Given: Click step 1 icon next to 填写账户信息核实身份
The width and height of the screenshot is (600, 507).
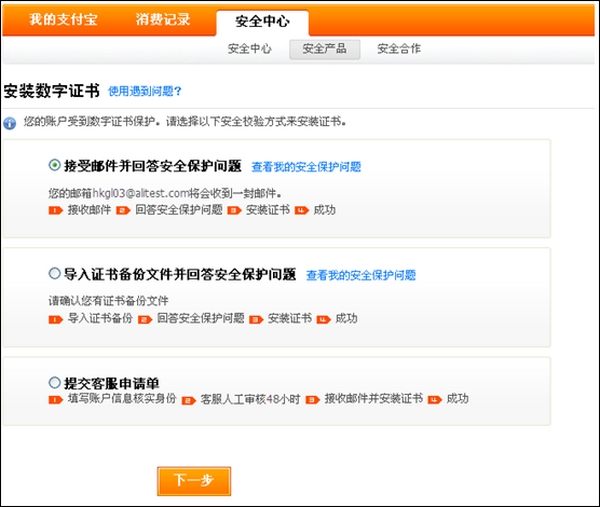Looking at the screenshot, I should (56, 400).
